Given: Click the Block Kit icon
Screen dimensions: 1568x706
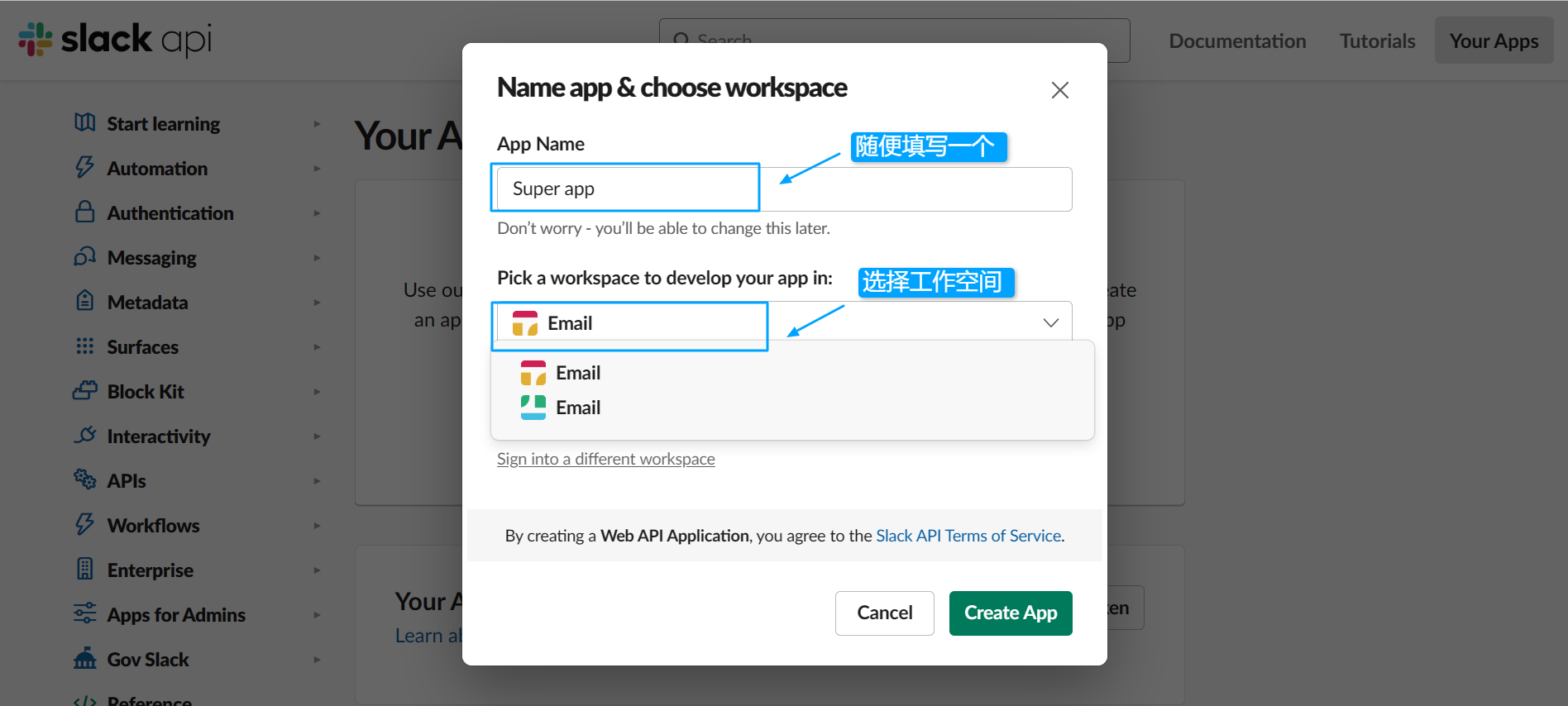Looking at the screenshot, I should 84,391.
